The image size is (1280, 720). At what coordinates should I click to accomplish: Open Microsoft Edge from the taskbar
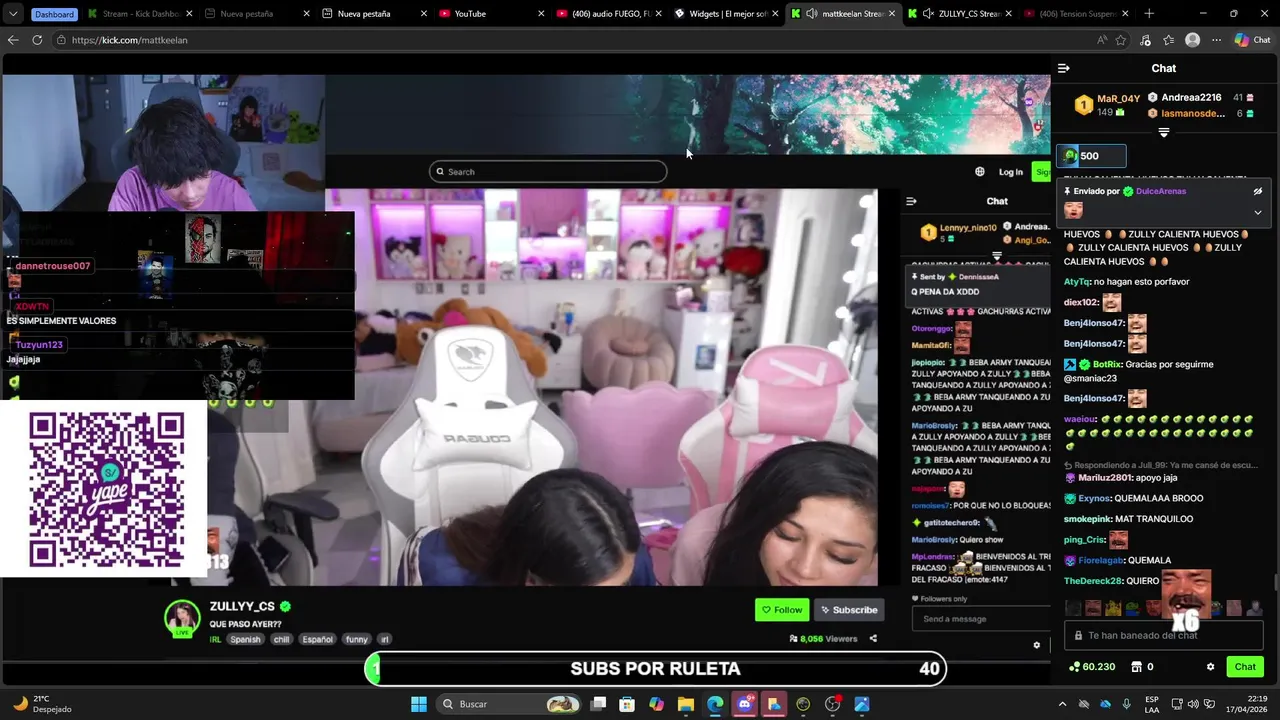[715, 704]
